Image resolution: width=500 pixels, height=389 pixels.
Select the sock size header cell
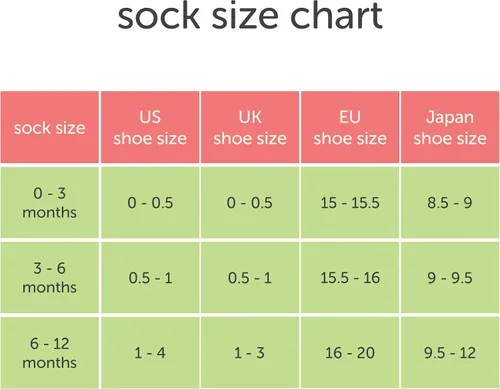click(x=50, y=127)
